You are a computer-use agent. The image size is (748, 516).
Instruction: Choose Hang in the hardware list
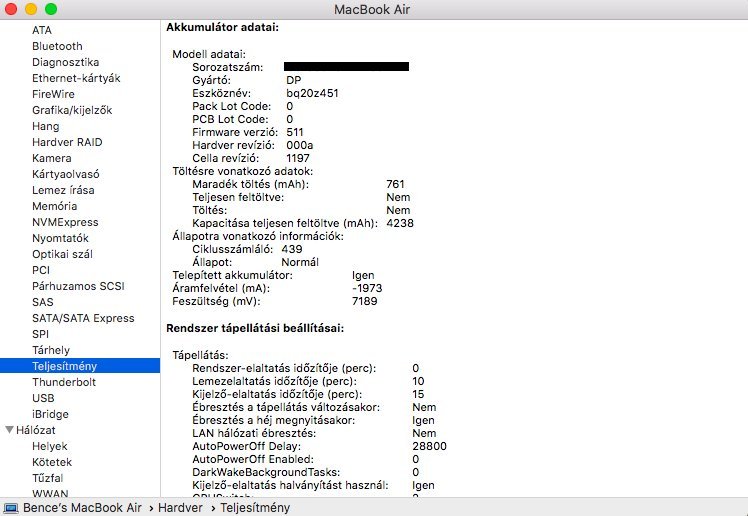click(x=46, y=126)
